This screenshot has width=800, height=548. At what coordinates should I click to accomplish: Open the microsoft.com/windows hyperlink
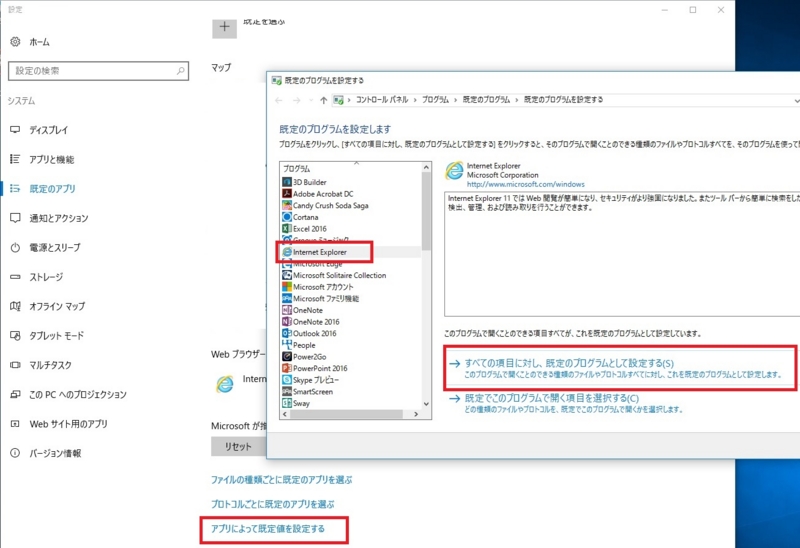(x=526, y=184)
